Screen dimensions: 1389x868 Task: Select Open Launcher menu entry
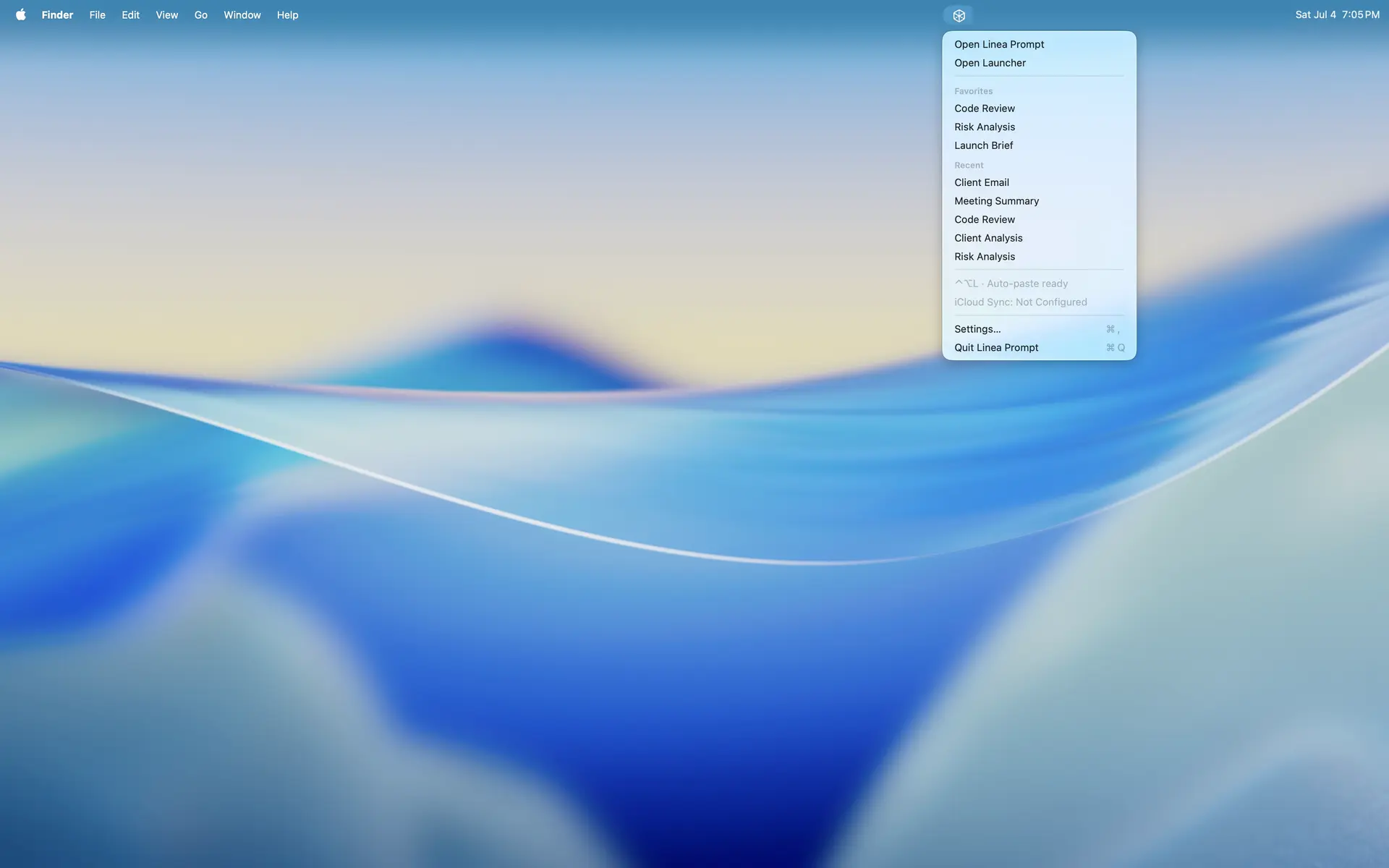click(x=1039, y=63)
